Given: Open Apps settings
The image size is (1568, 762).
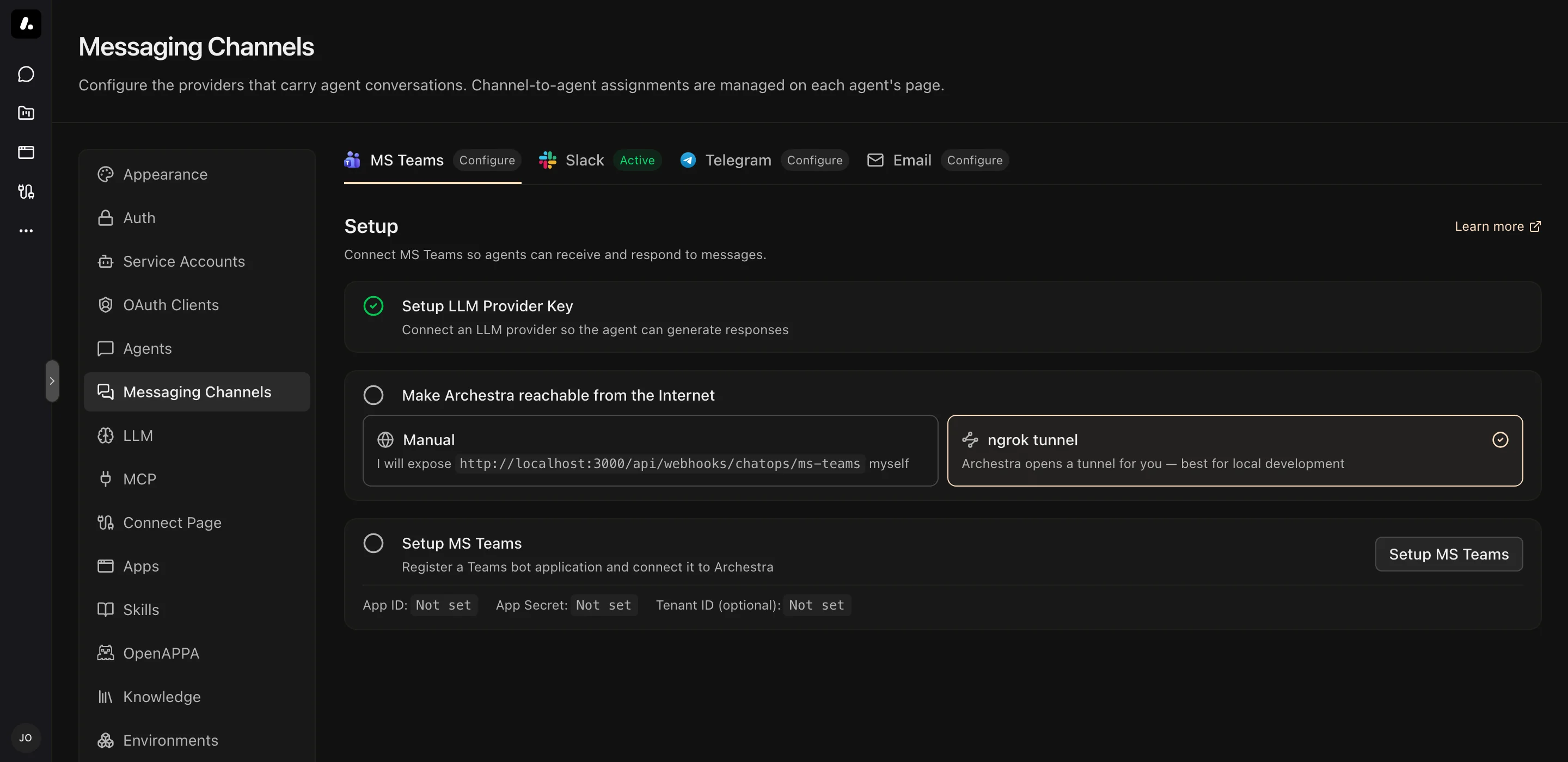Looking at the screenshot, I should tap(197, 566).
